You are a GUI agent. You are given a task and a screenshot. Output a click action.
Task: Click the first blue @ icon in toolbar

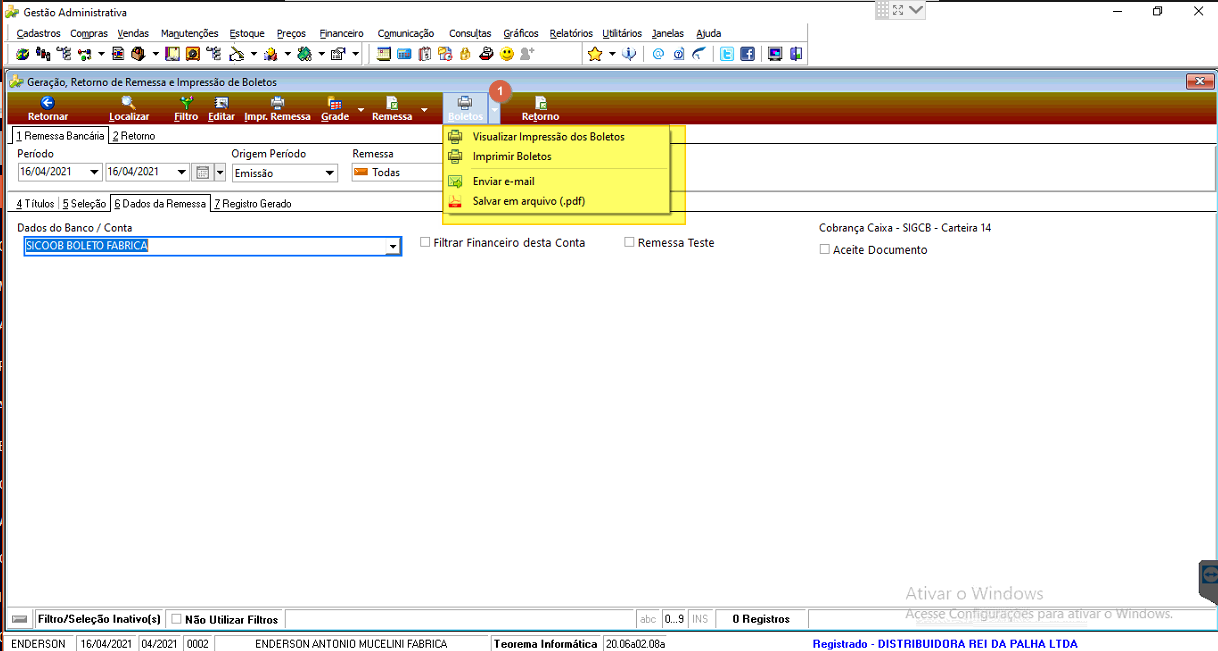pos(658,54)
